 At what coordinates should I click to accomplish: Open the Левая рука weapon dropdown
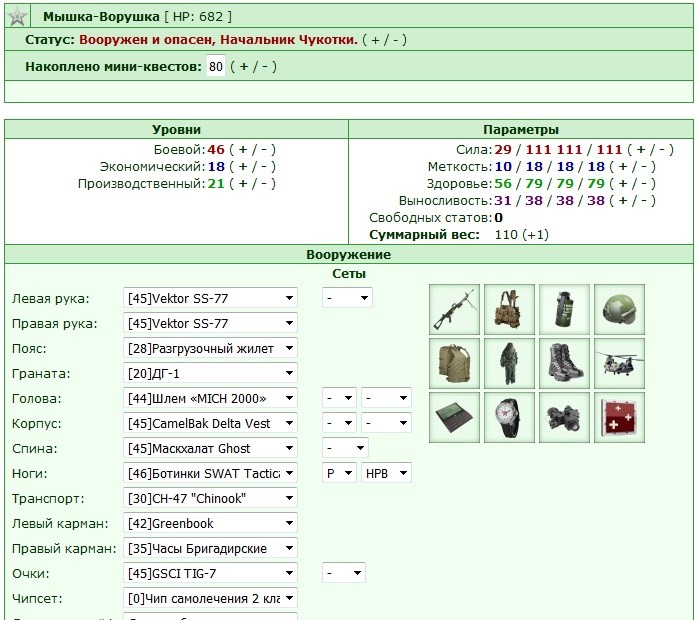click(210, 298)
